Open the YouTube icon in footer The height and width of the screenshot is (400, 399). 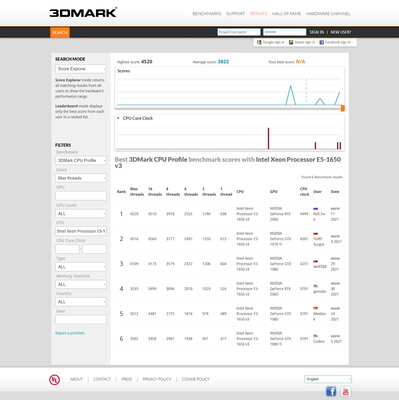pyautogui.click(x=346, y=391)
